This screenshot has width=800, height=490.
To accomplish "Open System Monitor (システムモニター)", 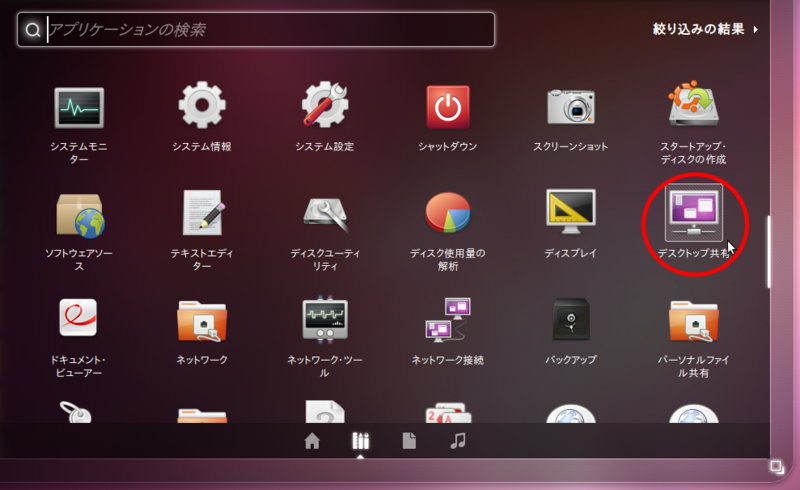I will click(x=79, y=107).
